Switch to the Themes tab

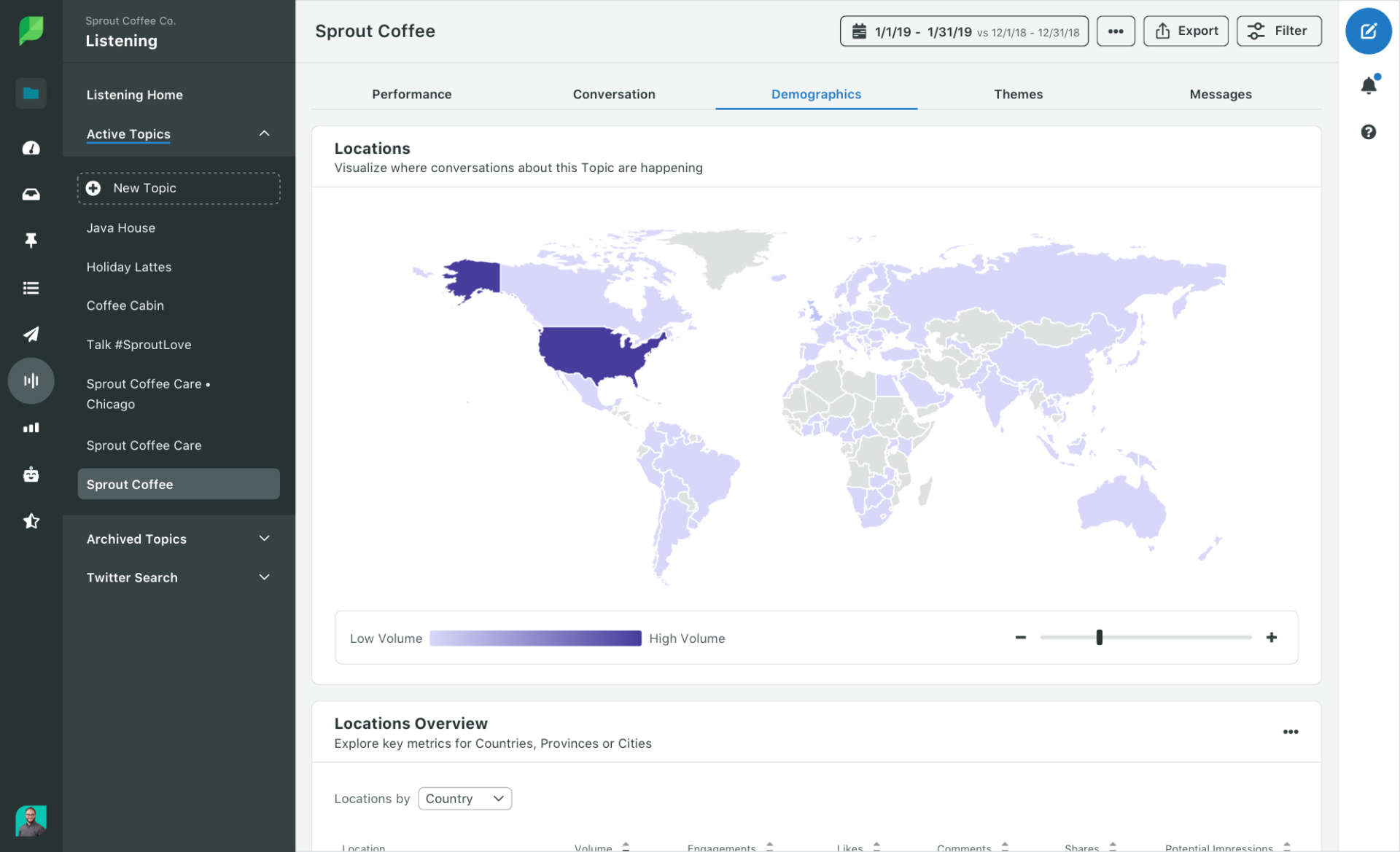(1018, 94)
